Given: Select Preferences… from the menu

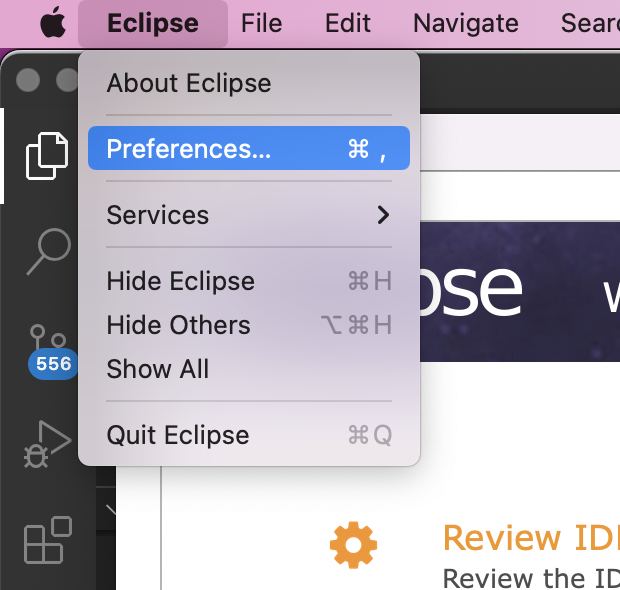Looking at the screenshot, I should click(249, 148).
